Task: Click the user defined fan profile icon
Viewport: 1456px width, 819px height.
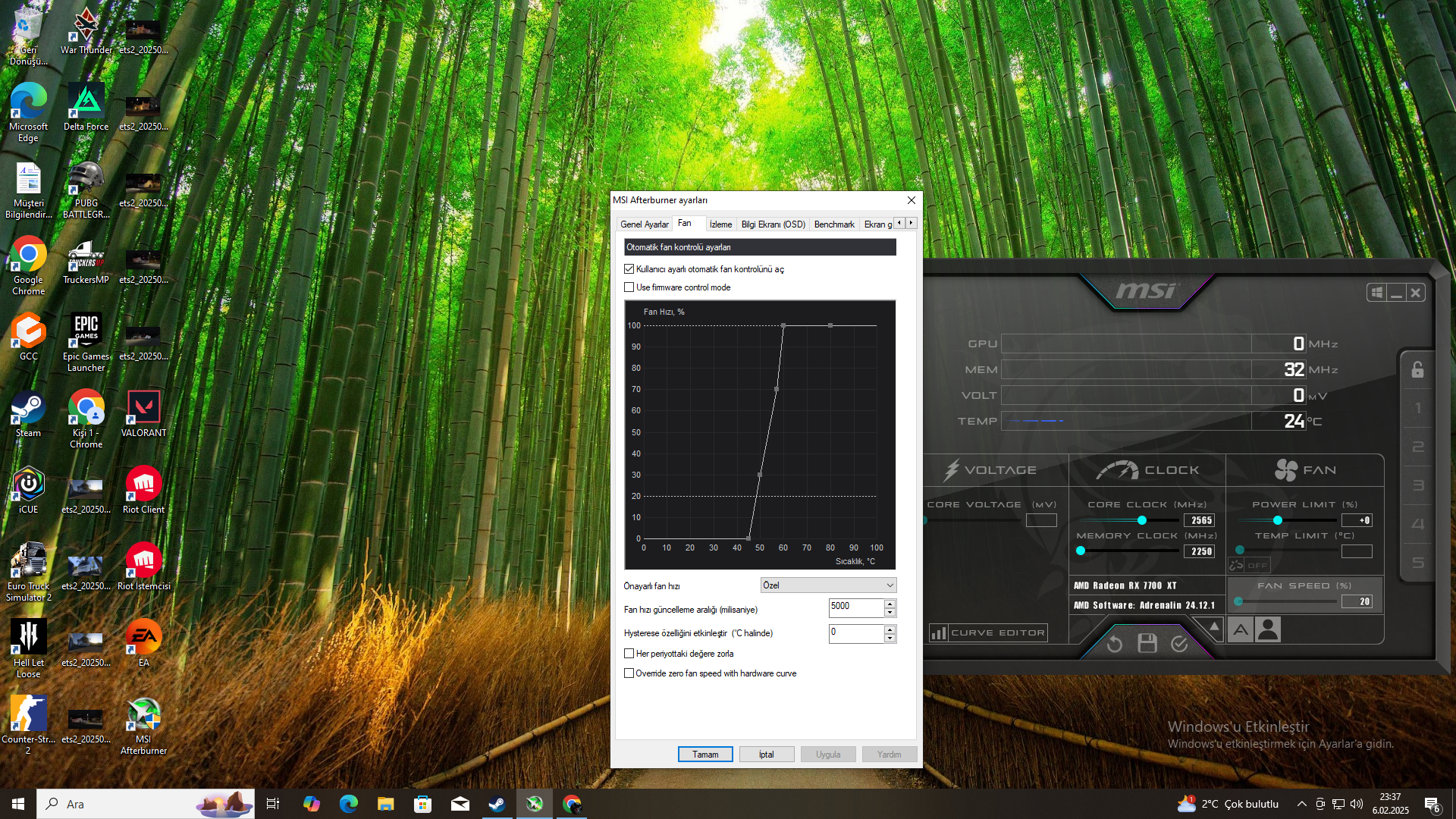Action: pos(1268,629)
